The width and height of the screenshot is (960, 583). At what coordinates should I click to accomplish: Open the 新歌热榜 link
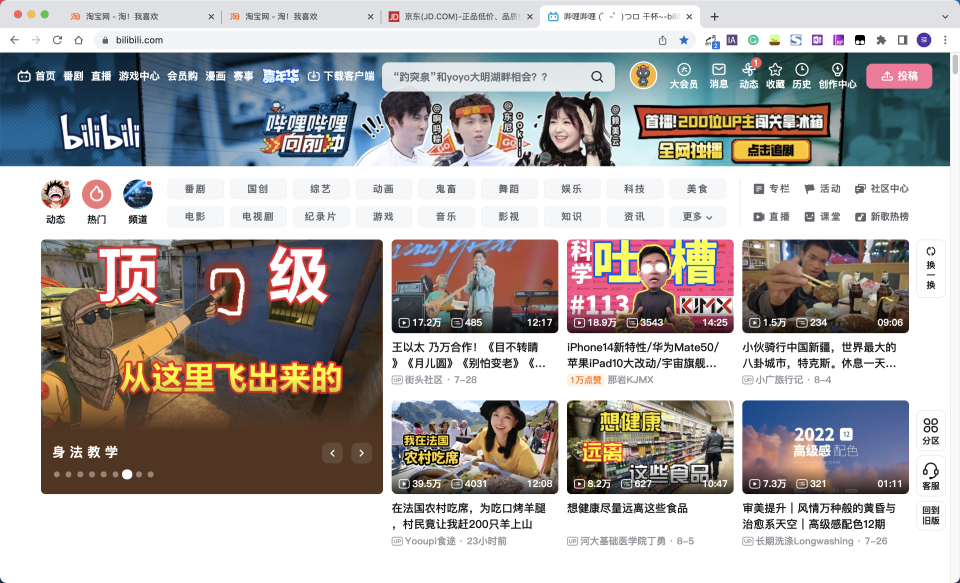point(882,216)
